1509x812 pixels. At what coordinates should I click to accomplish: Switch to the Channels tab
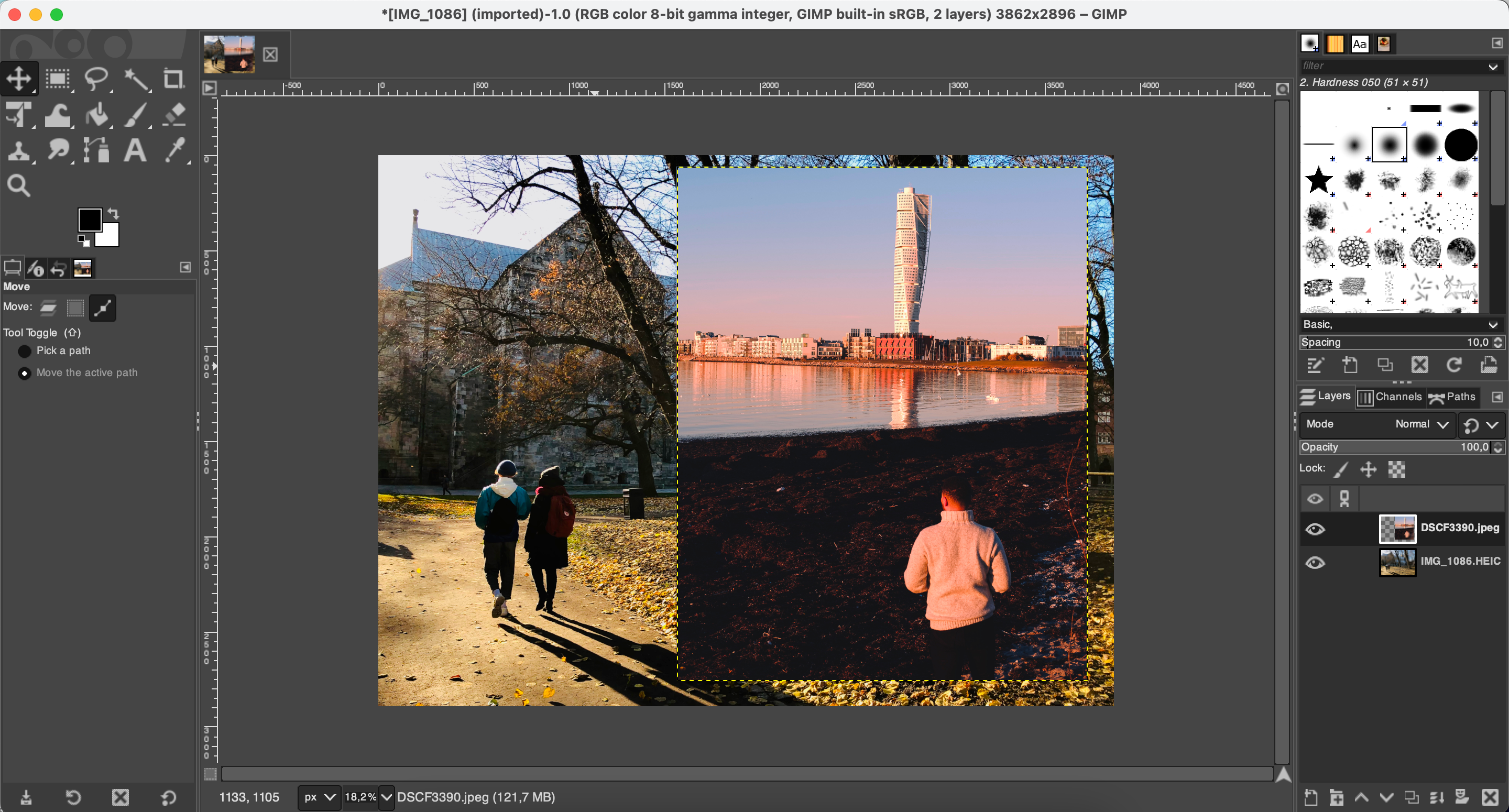coord(1391,397)
